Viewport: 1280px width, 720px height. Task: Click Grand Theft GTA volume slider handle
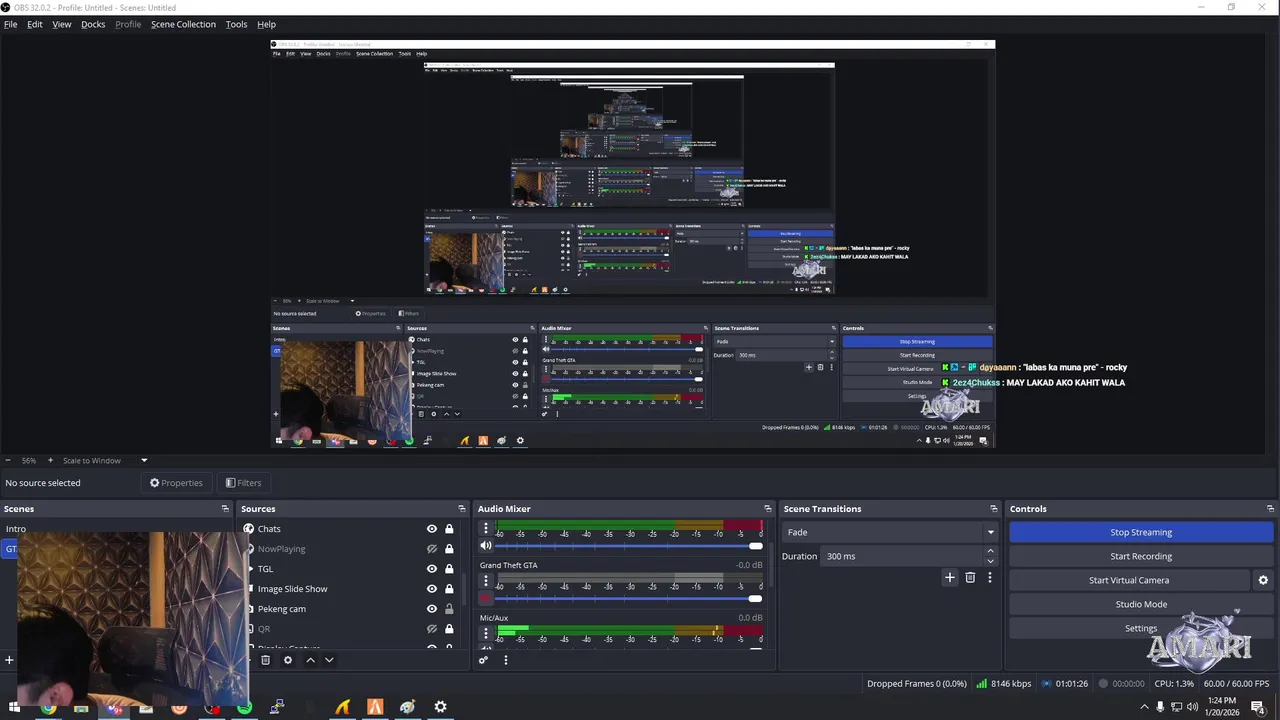[x=755, y=598]
